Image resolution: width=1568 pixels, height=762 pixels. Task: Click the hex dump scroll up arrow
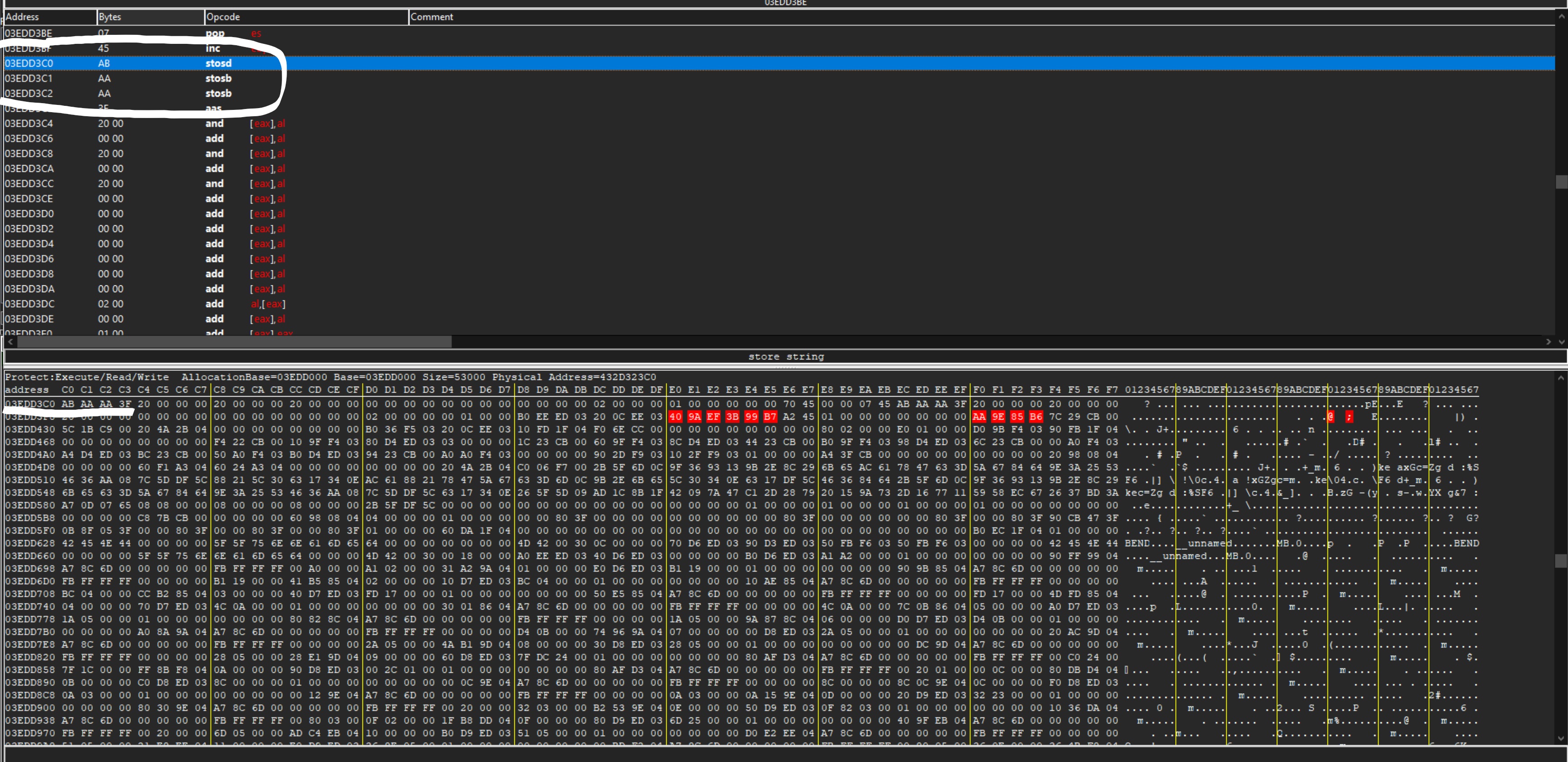1561,378
